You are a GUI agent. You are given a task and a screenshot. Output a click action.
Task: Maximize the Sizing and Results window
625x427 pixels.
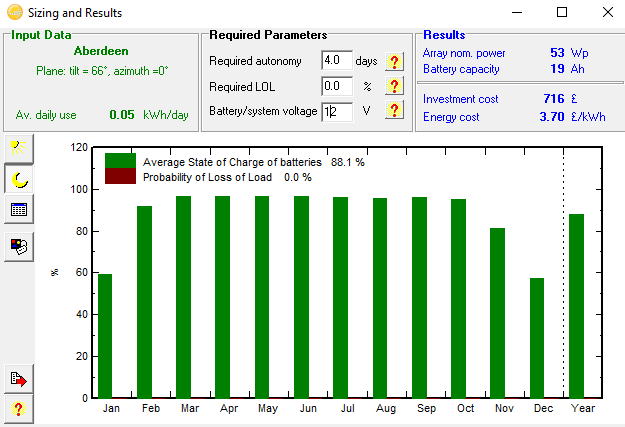coord(562,13)
